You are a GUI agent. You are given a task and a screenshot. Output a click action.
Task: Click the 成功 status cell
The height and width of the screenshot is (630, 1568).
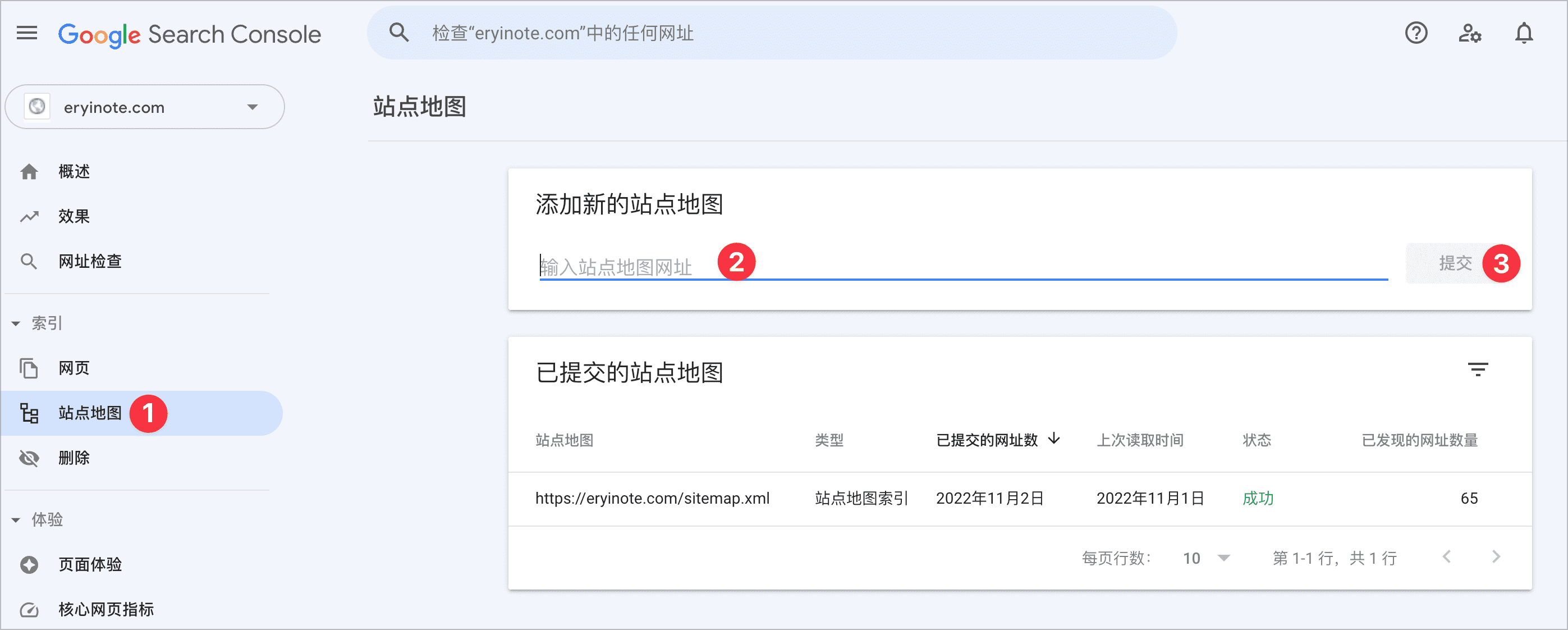click(1258, 499)
